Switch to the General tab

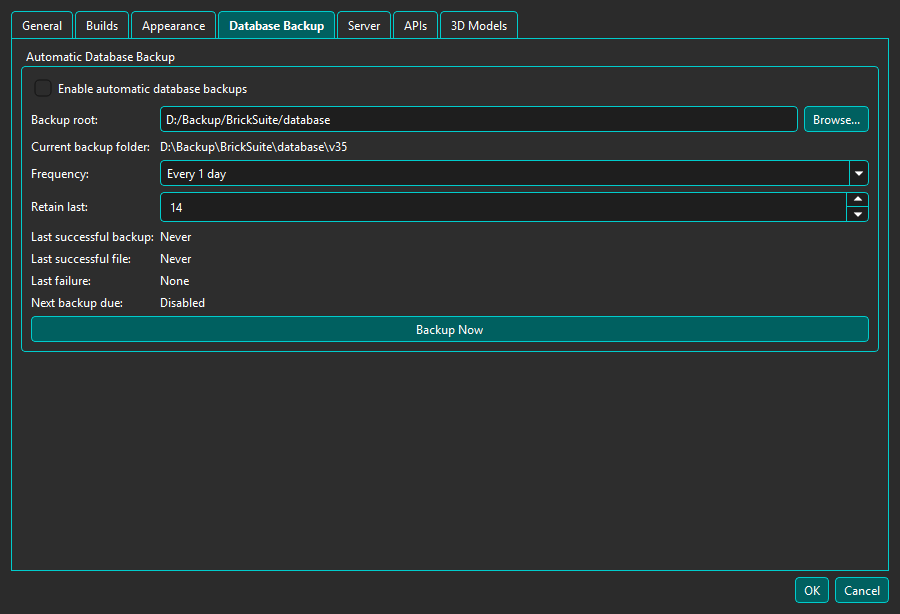[42, 26]
